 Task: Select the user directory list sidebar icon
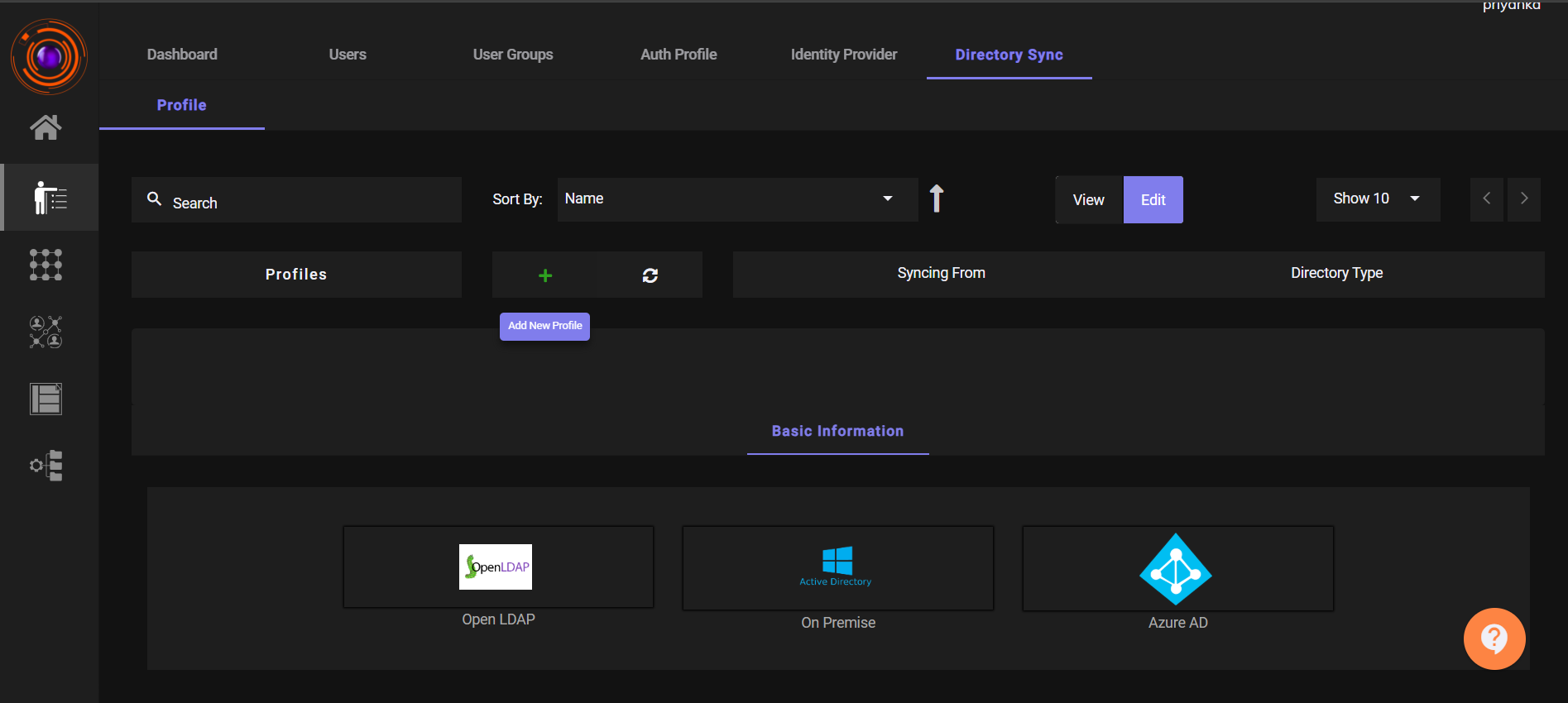tap(50, 198)
